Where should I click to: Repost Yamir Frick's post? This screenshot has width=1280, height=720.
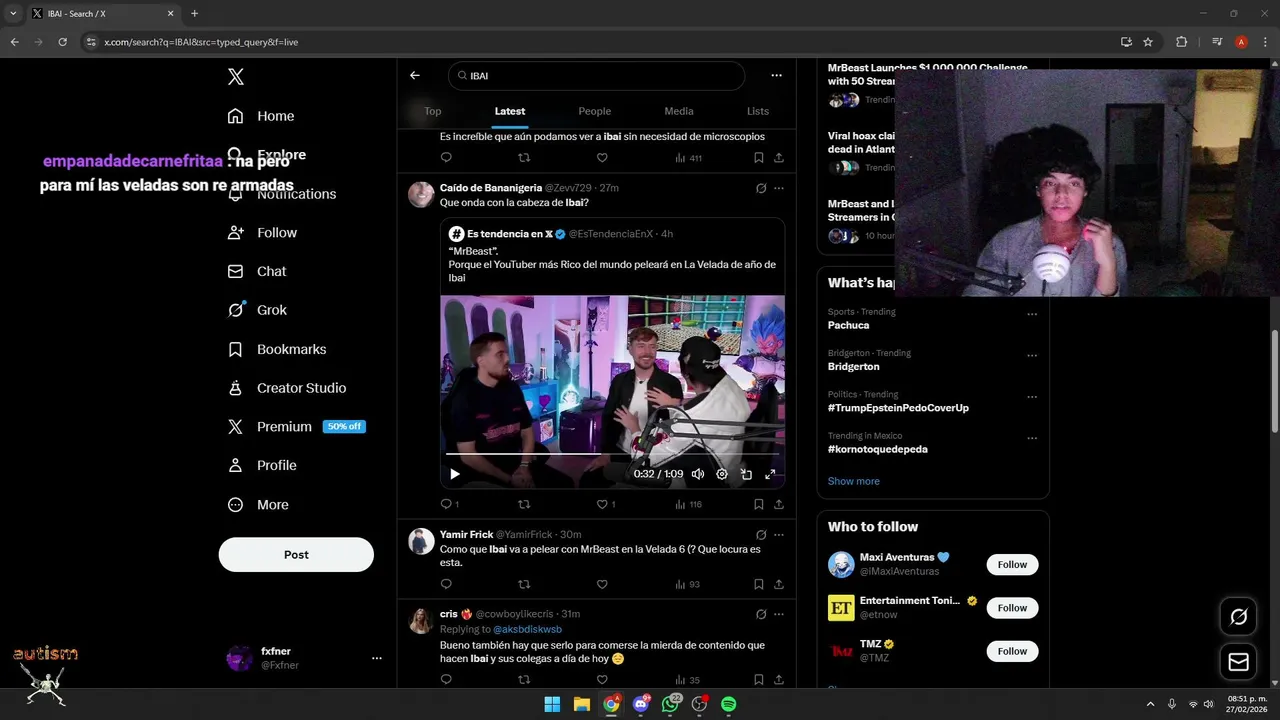(x=524, y=584)
